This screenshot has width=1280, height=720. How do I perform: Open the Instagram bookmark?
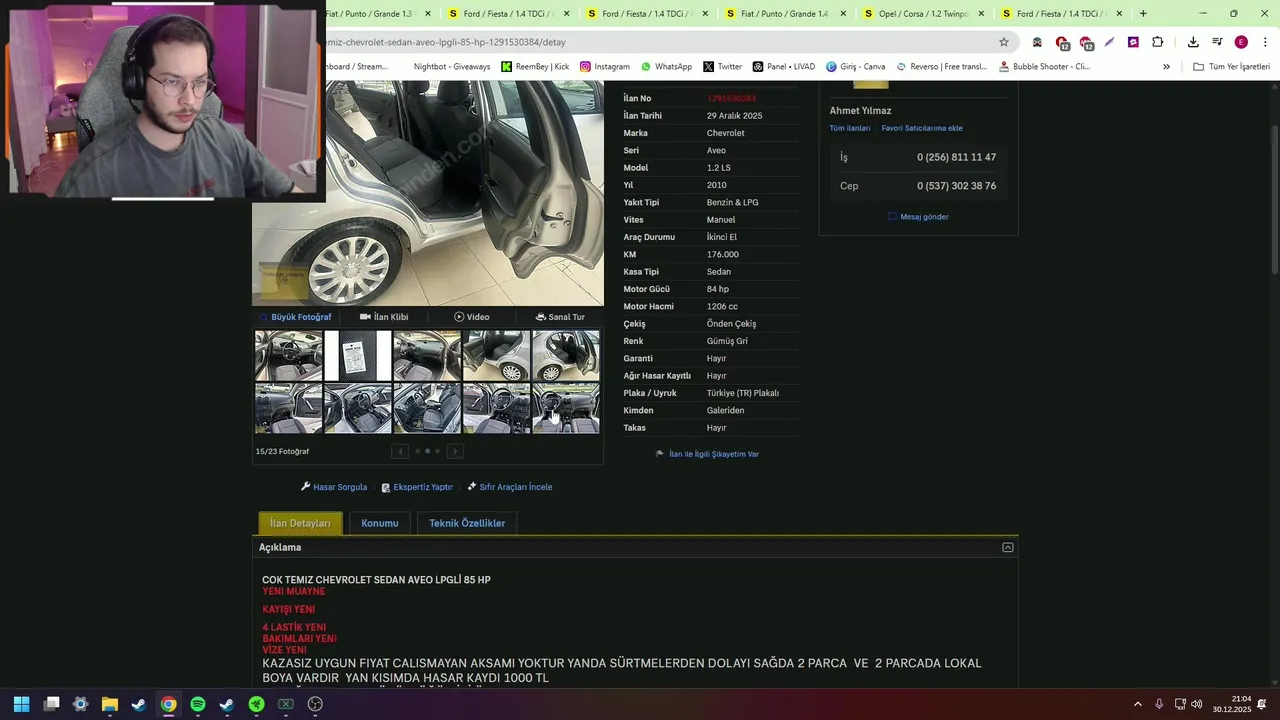(605, 66)
